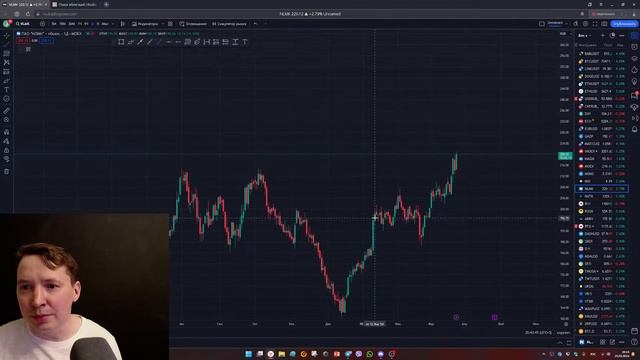The height and width of the screenshot is (360, 640).
Task: Take a chart snapshot camera icon
Action: [604, 24]
